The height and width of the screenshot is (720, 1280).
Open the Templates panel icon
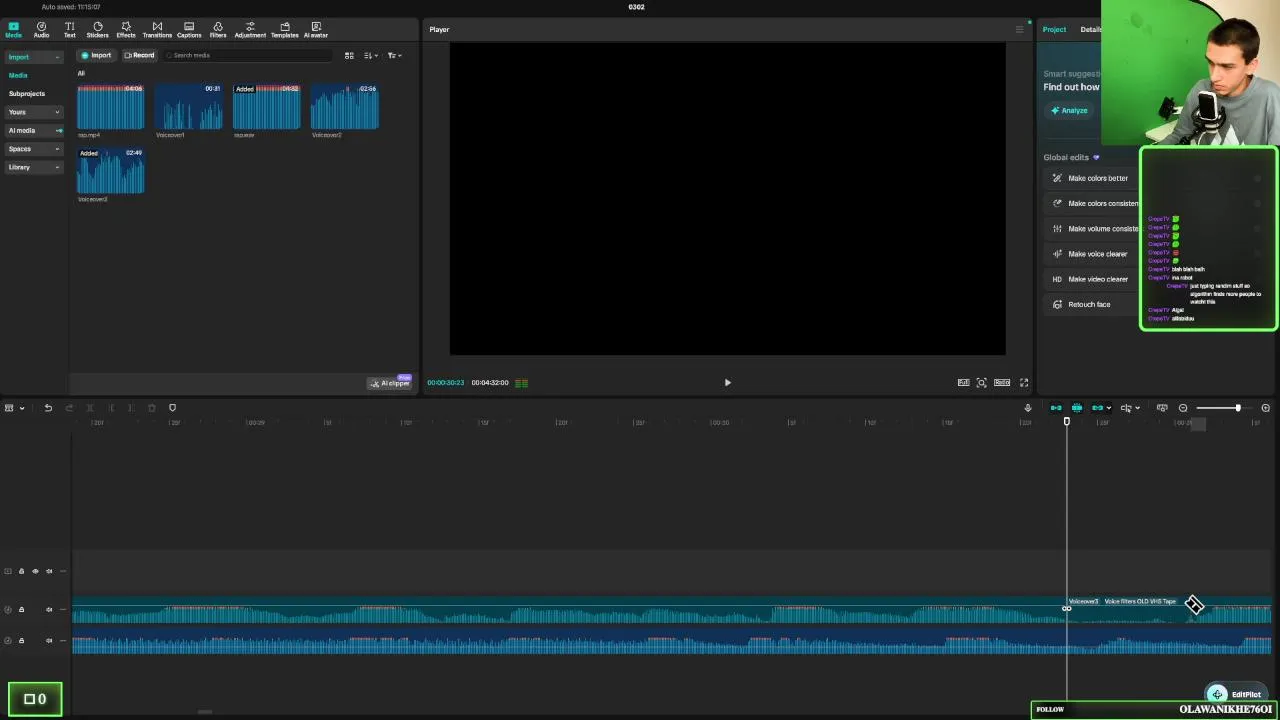[285, 30]
